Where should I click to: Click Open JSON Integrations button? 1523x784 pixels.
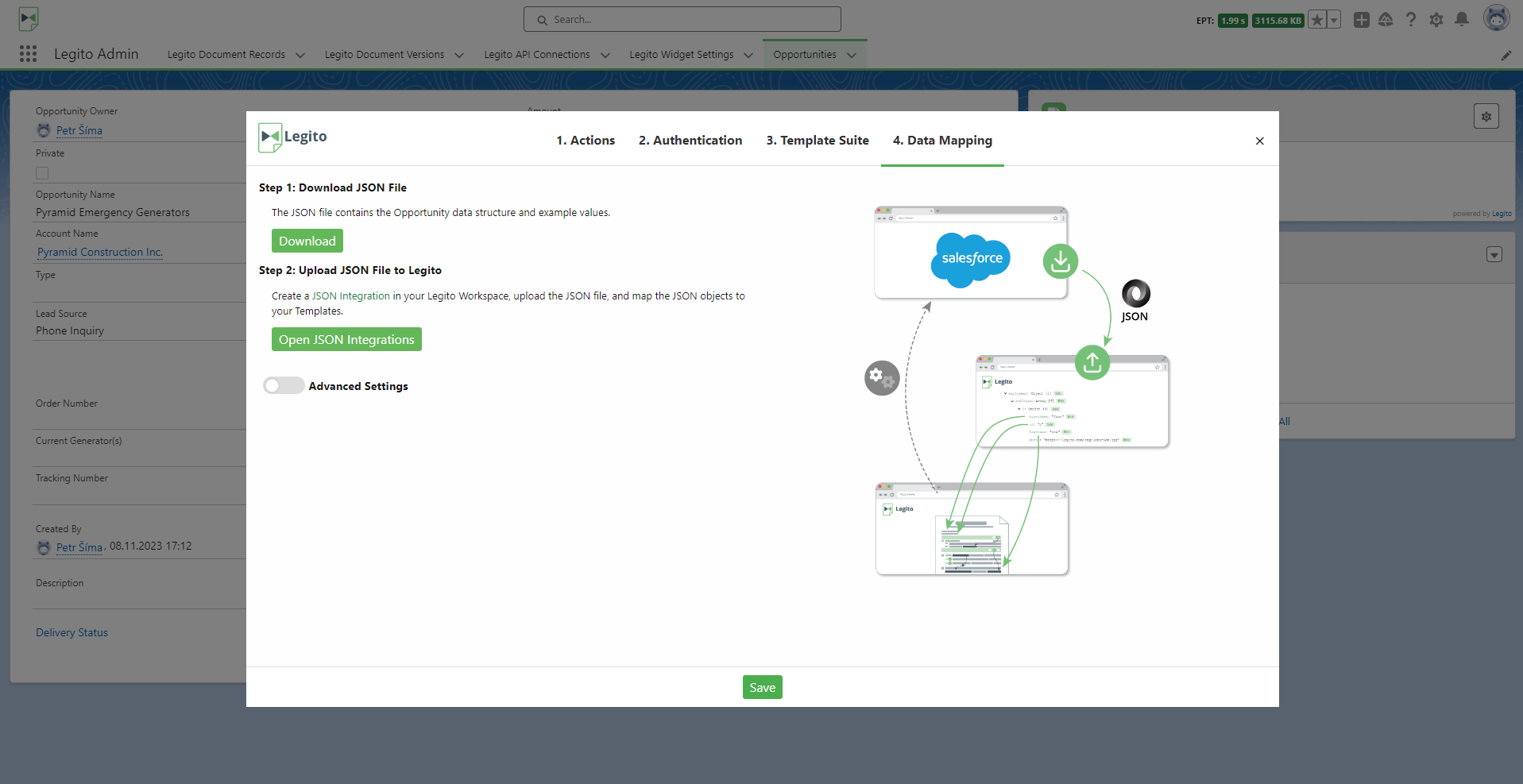click(346, 339)
